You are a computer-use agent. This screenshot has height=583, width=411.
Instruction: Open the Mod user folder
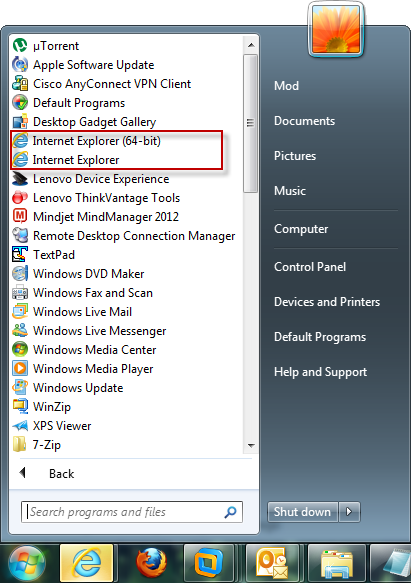tap(286, 86)
